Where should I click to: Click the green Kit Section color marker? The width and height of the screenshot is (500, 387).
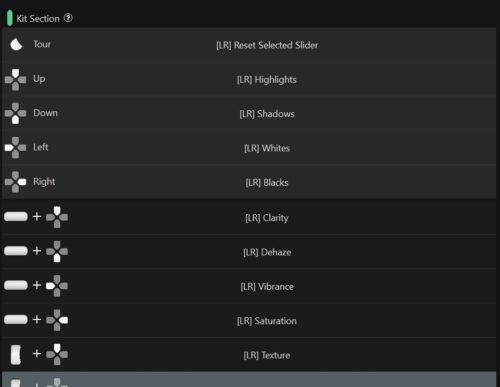click(x=10, y=18)
